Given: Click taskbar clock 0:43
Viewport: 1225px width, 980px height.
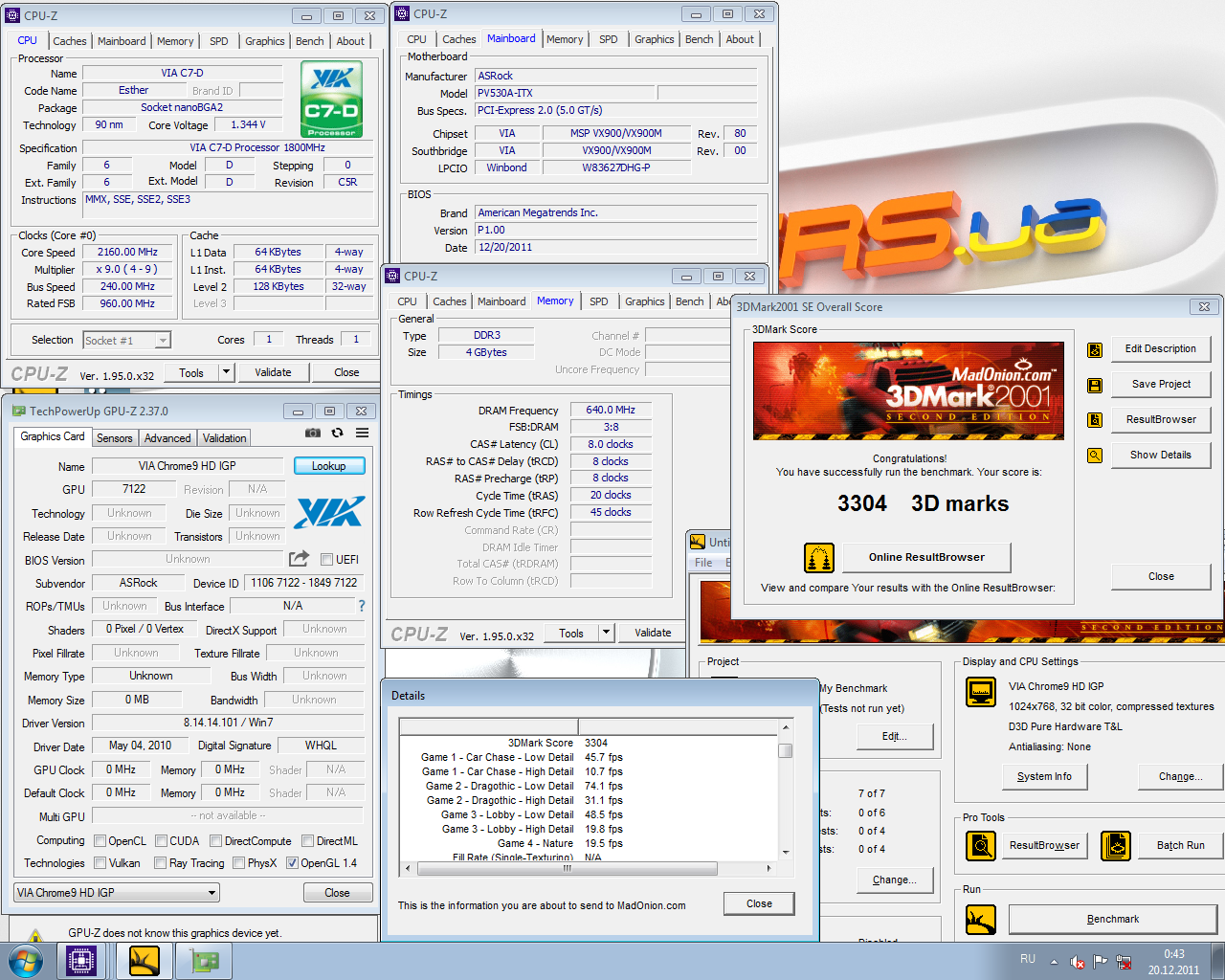Looking at the screenshot, I should tap(1174, 954).
